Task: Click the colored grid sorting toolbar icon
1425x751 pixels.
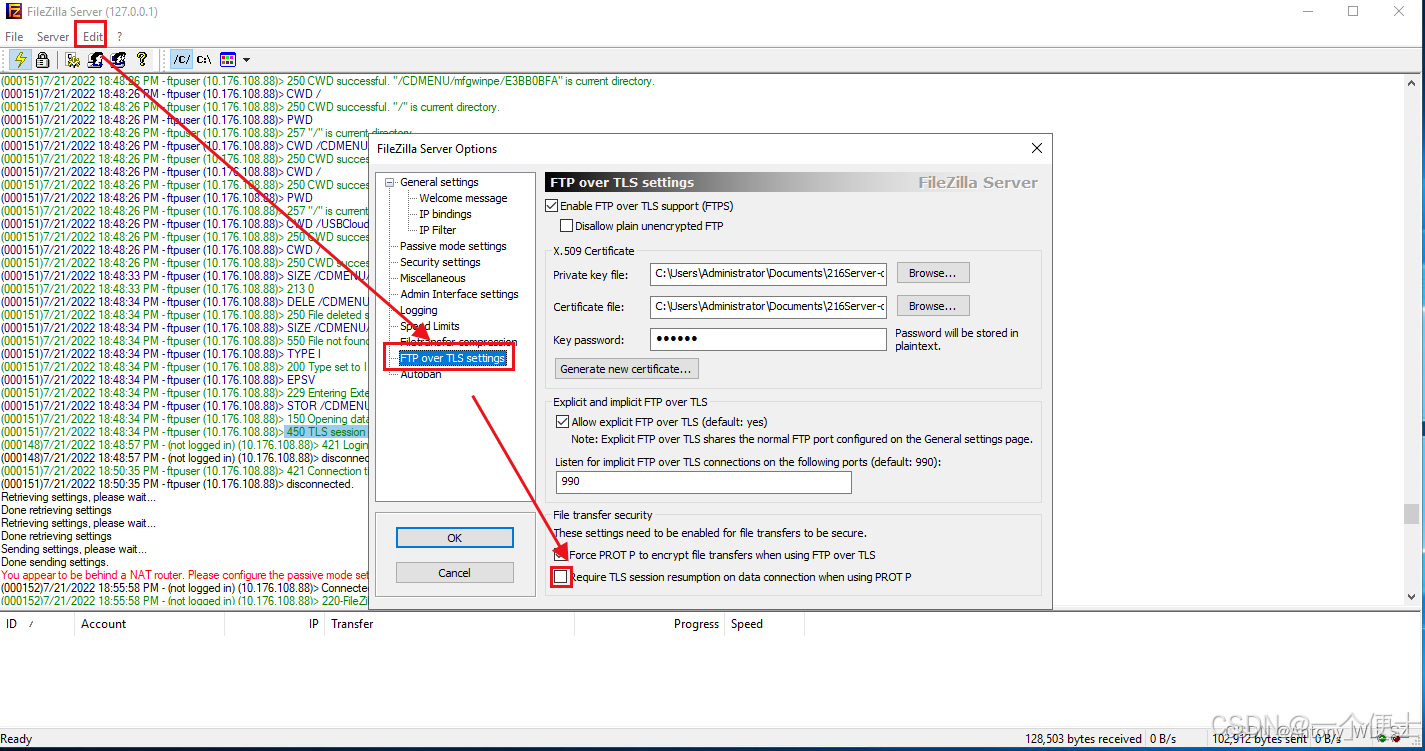Action: coord(228,60)
